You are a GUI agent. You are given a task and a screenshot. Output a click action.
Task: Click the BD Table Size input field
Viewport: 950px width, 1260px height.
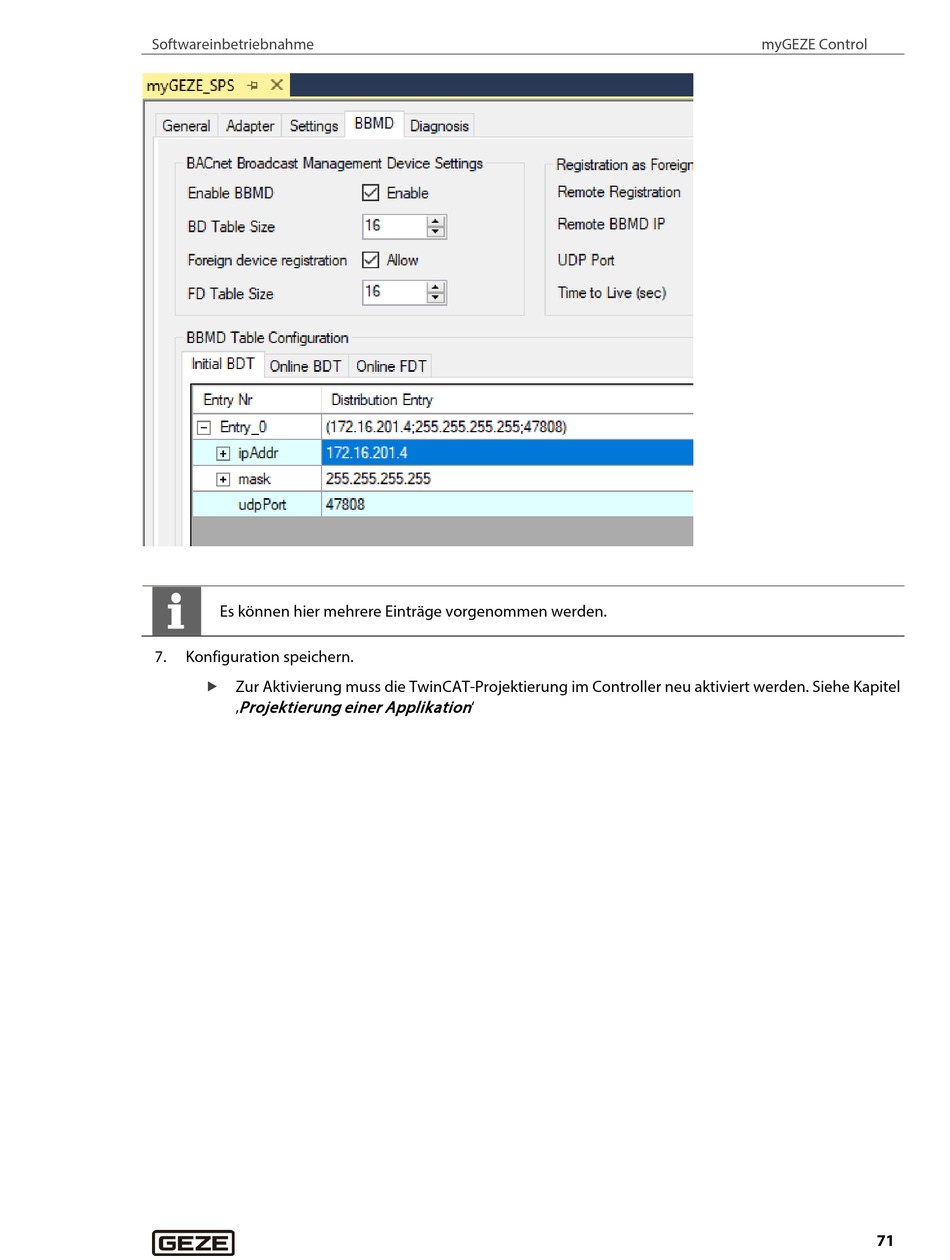pyautogui.click(x=394, y=227)
